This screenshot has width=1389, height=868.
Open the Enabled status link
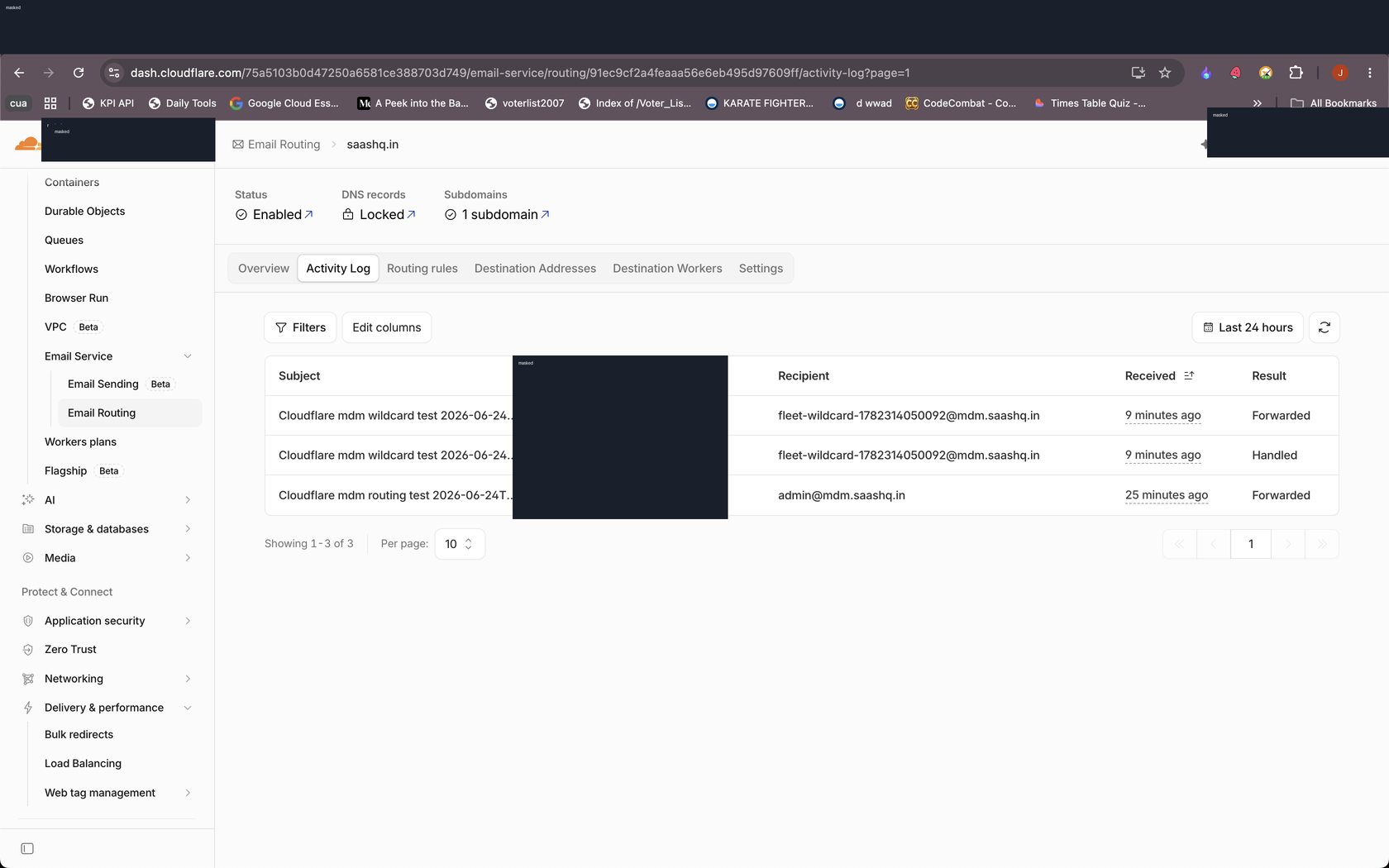[x=274, y=215]
